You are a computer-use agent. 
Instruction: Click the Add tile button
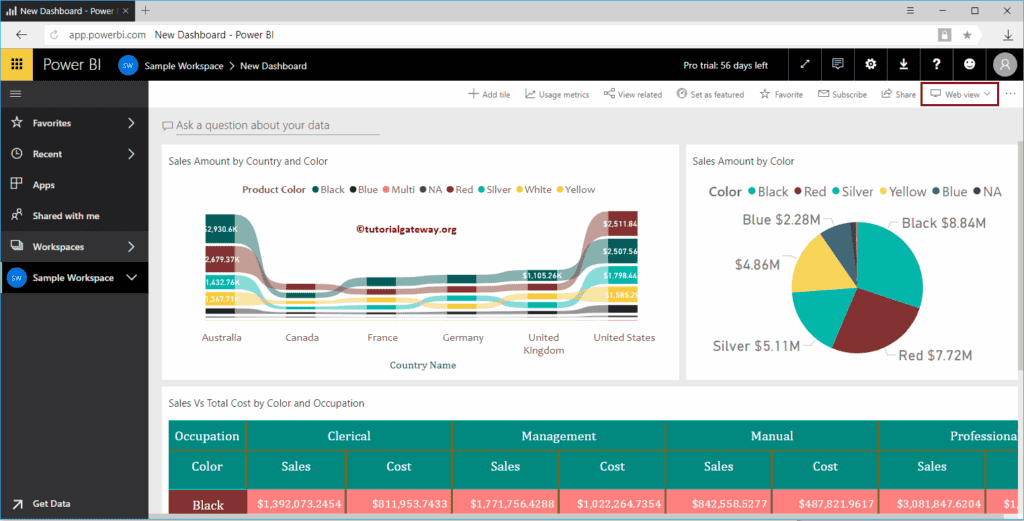pos(489,95)
